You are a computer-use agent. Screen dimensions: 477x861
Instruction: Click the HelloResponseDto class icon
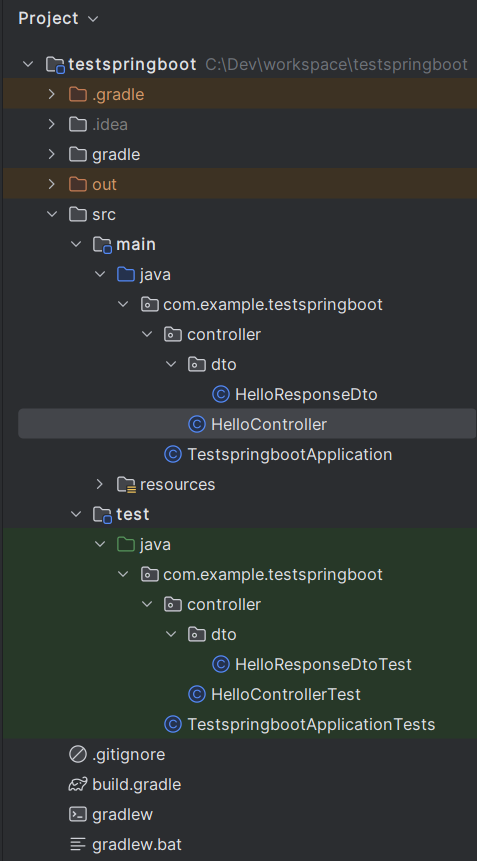click(221, 394)
